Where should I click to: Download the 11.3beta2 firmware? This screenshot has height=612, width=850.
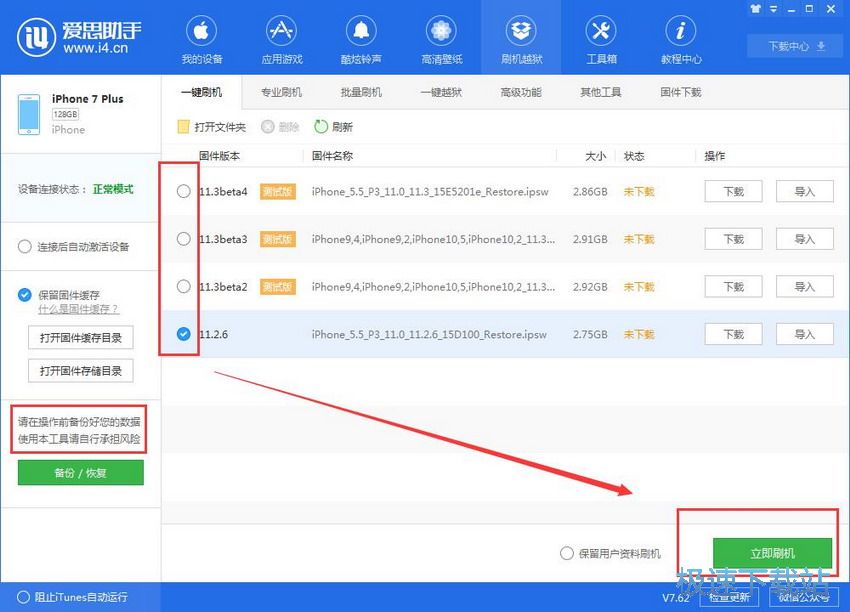733,287
